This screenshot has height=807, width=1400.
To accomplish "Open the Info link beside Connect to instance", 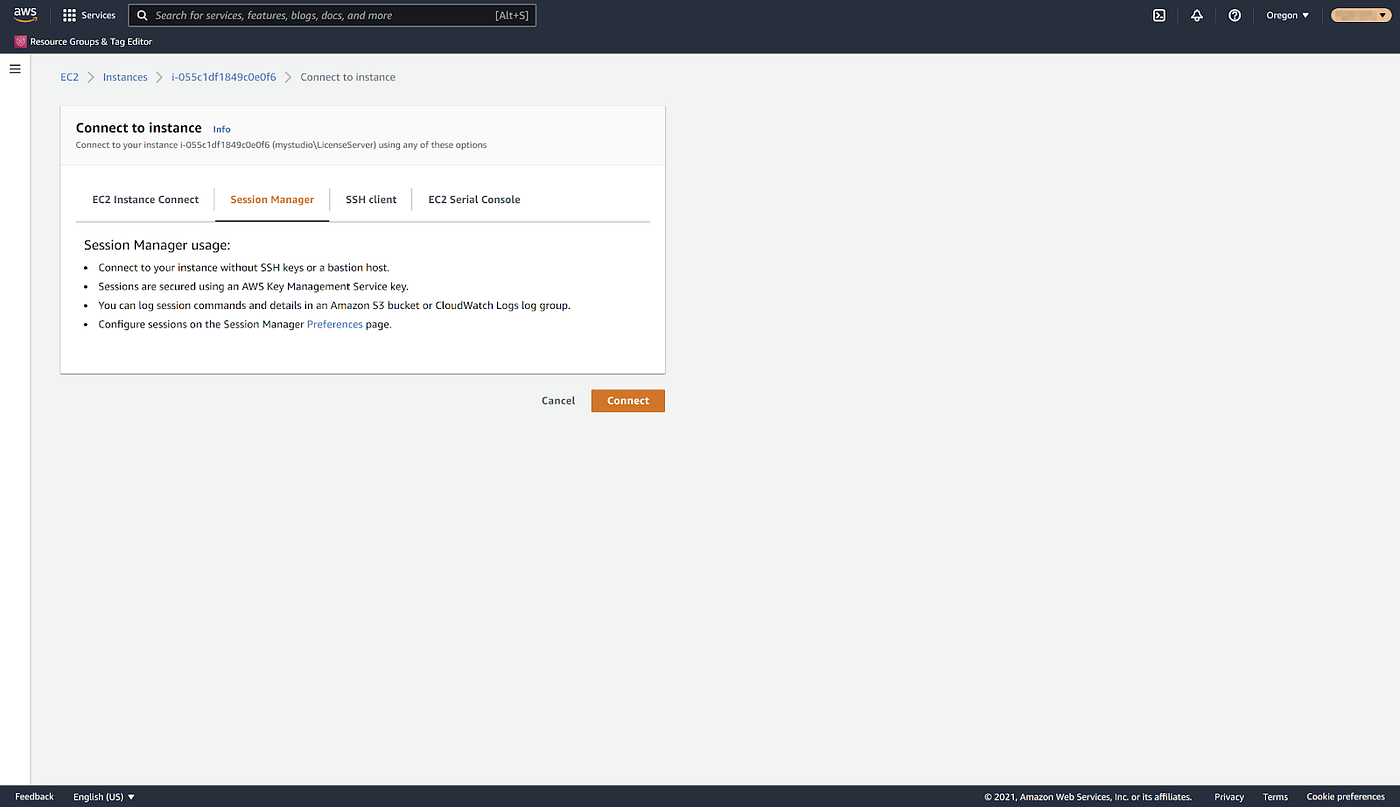I will click(222, 129).
